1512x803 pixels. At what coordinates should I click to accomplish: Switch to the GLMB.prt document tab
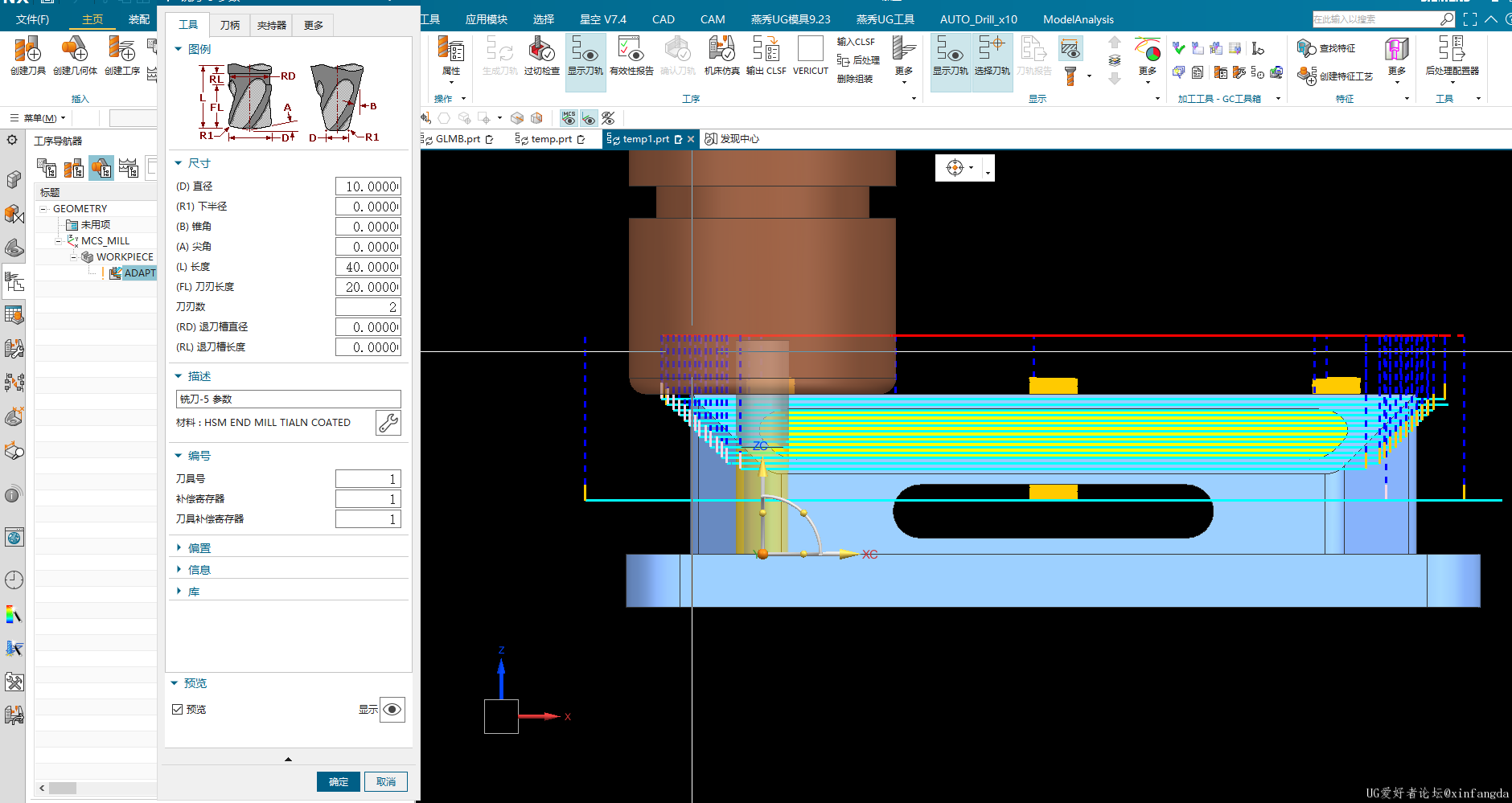point(458,139)
